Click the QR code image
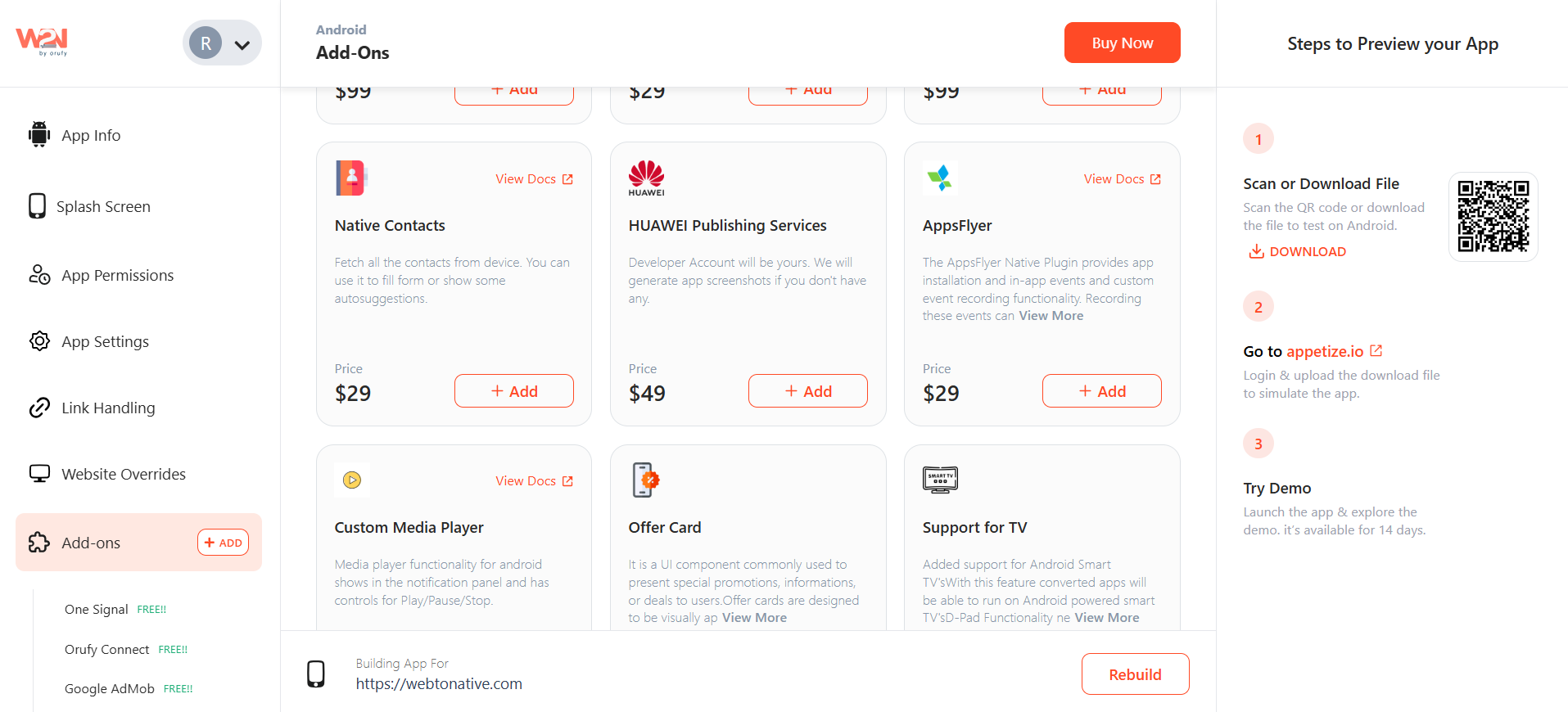The height and width of the screenshot is (712, 1568). (x=1493, y=217)
